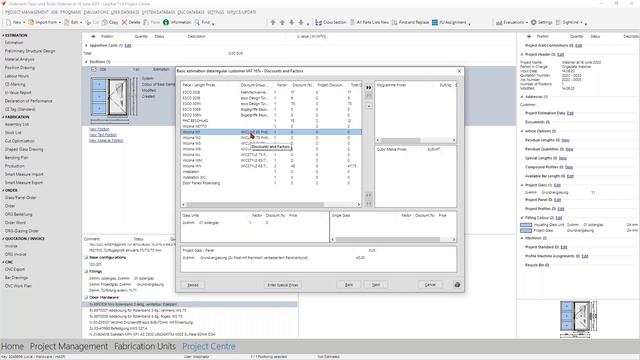Open Cut Optimisation in the sidebar
Image resolution: width=640 pixels, height=360 pixels.
click(x=20, y=141)
